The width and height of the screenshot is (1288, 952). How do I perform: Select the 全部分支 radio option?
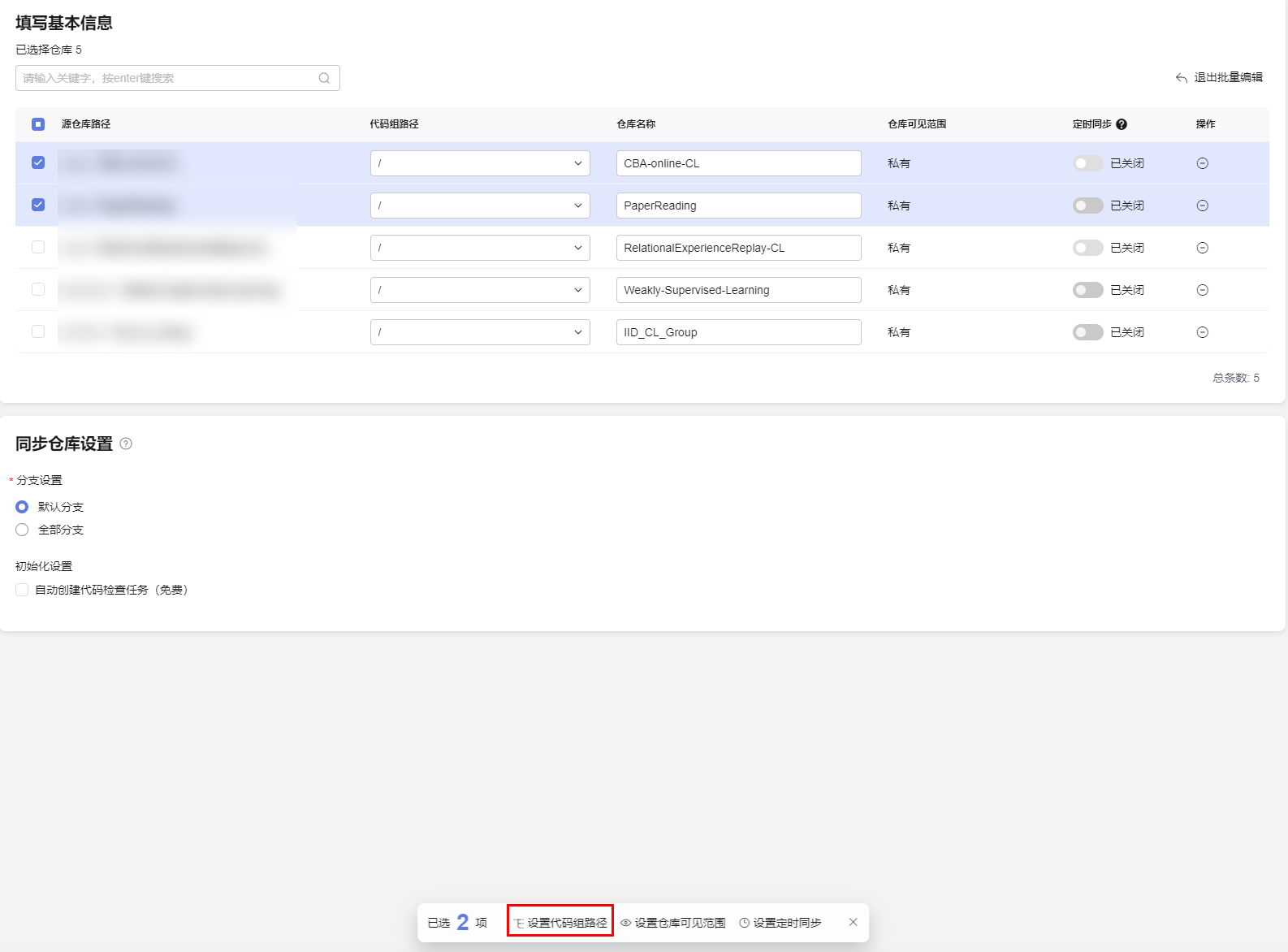click(x=23, y=530)
